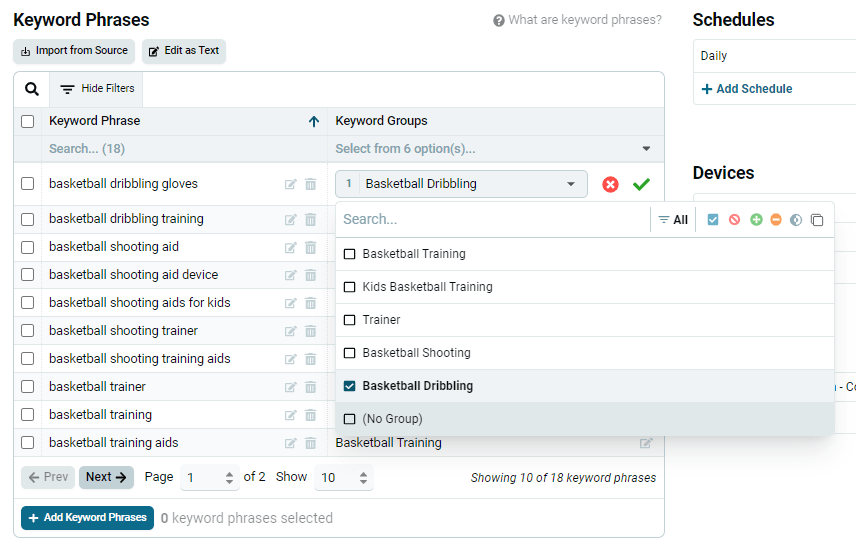Go to Next page
856x559 pixels.
coord(106,477)
